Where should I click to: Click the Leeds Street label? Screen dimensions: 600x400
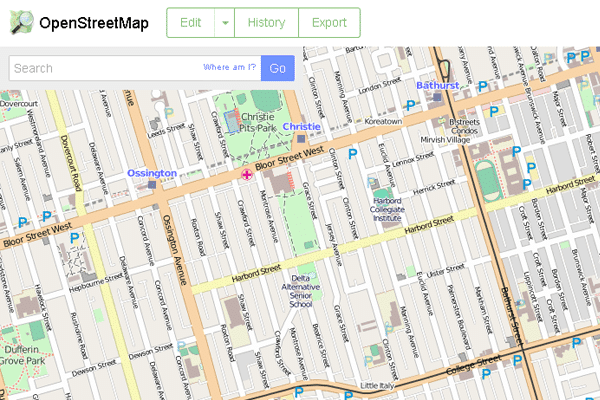tap(166, 131)
